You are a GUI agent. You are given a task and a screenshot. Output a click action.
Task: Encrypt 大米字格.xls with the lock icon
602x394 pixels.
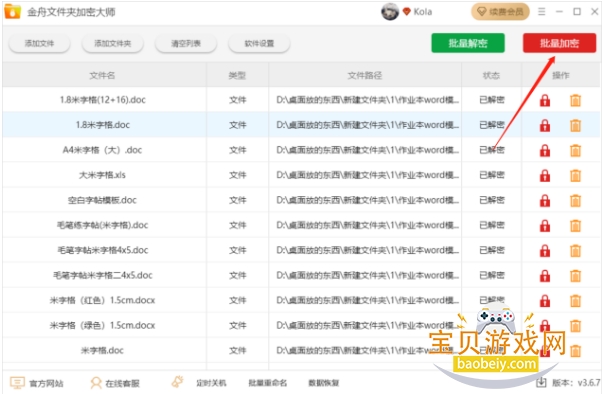(x=545, y=175)
